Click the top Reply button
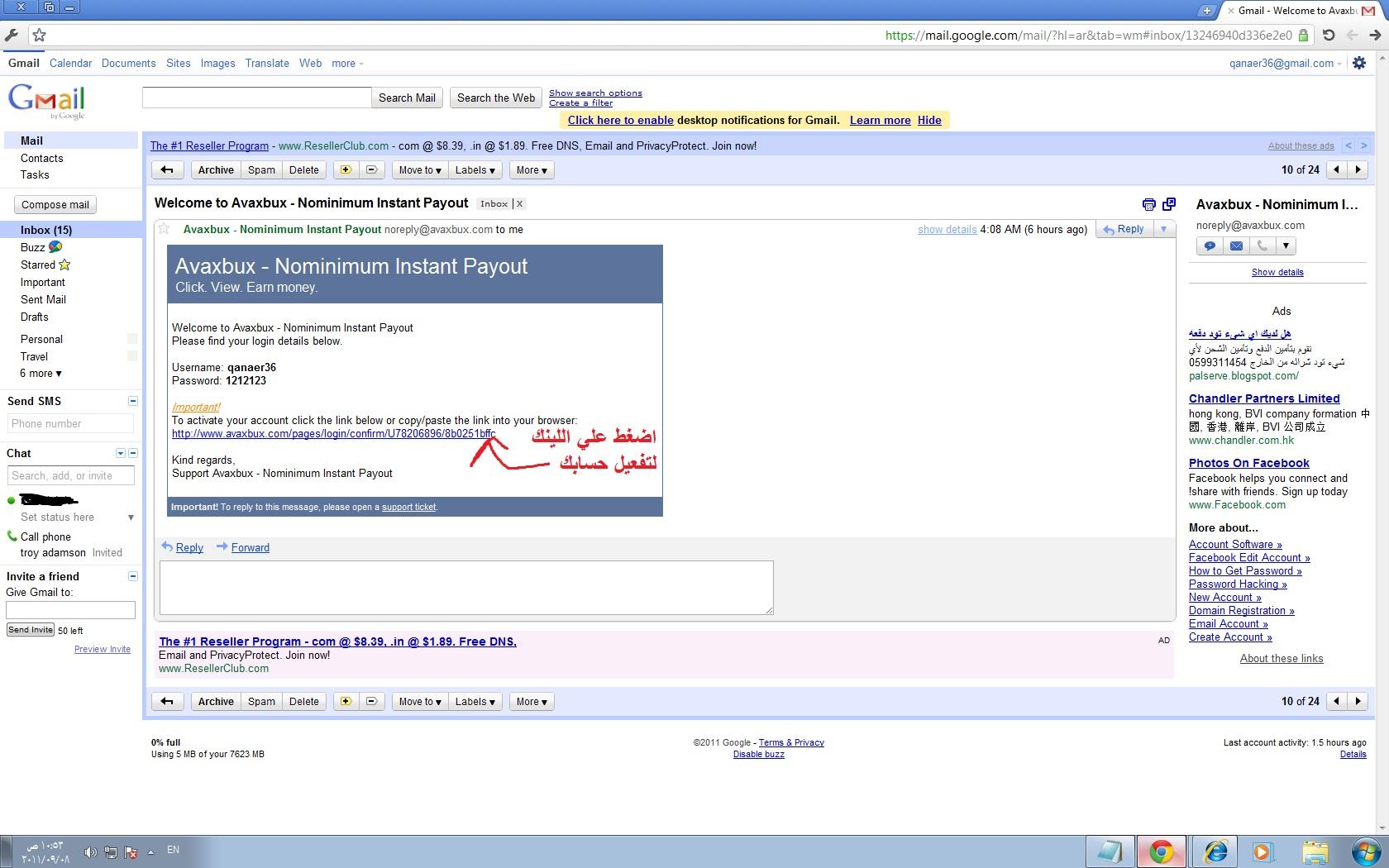Viewport: 1389px width, 868px height. pyautogui.click(x=1124, y=229)
